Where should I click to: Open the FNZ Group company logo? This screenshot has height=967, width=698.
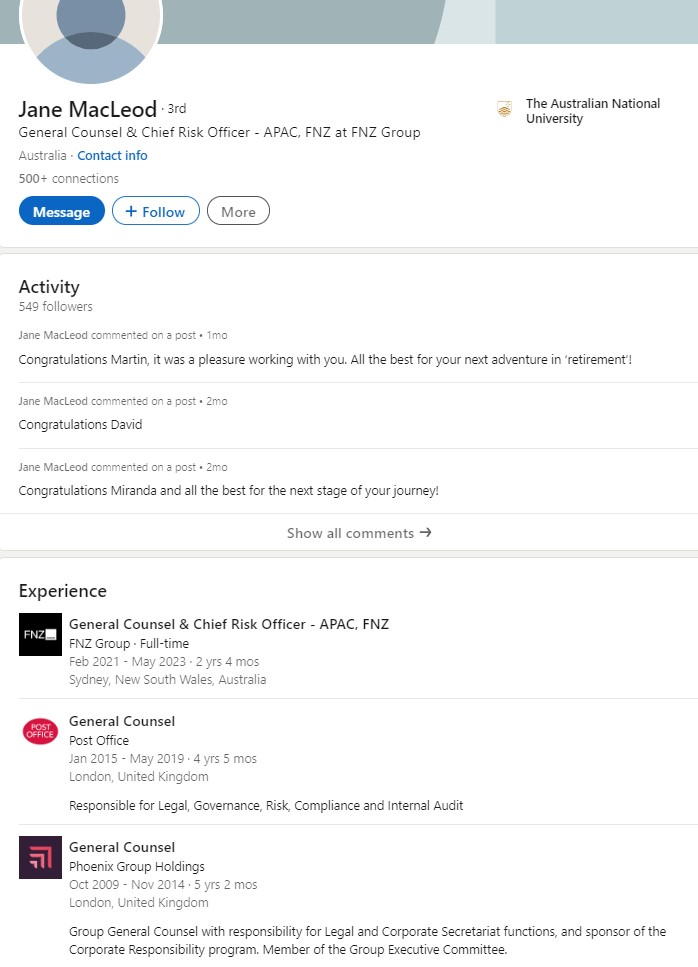pyautogui.click(x=40, y=634)
